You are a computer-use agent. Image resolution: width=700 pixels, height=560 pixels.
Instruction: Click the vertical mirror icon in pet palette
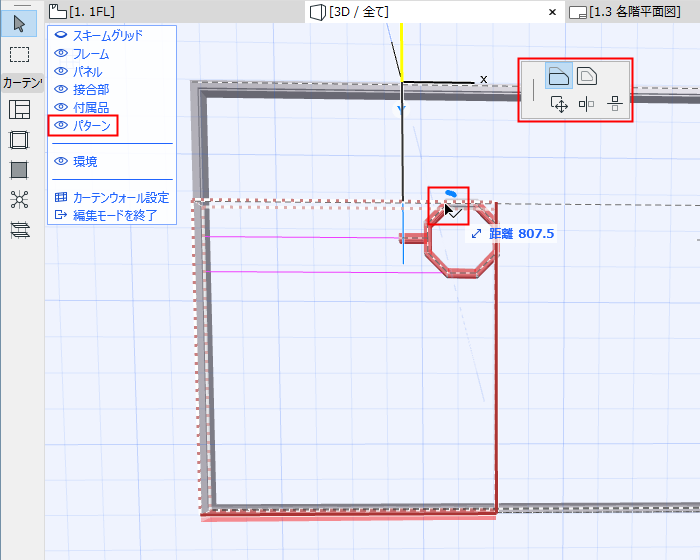point(587,104)
